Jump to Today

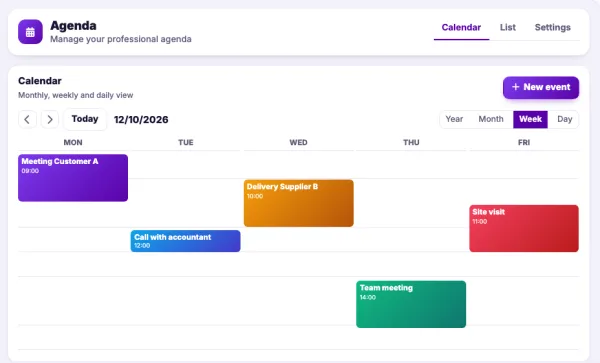[x=85, y=119]
